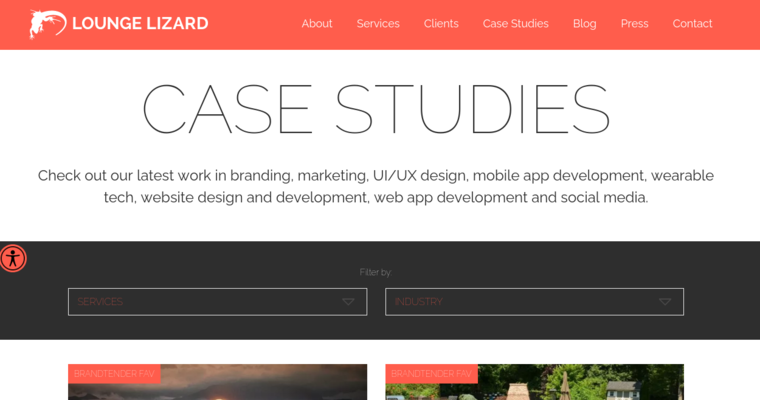This screenshot has height=400, width=760.
Task: Open the accessibility options icon
Action: coord(13,258)
